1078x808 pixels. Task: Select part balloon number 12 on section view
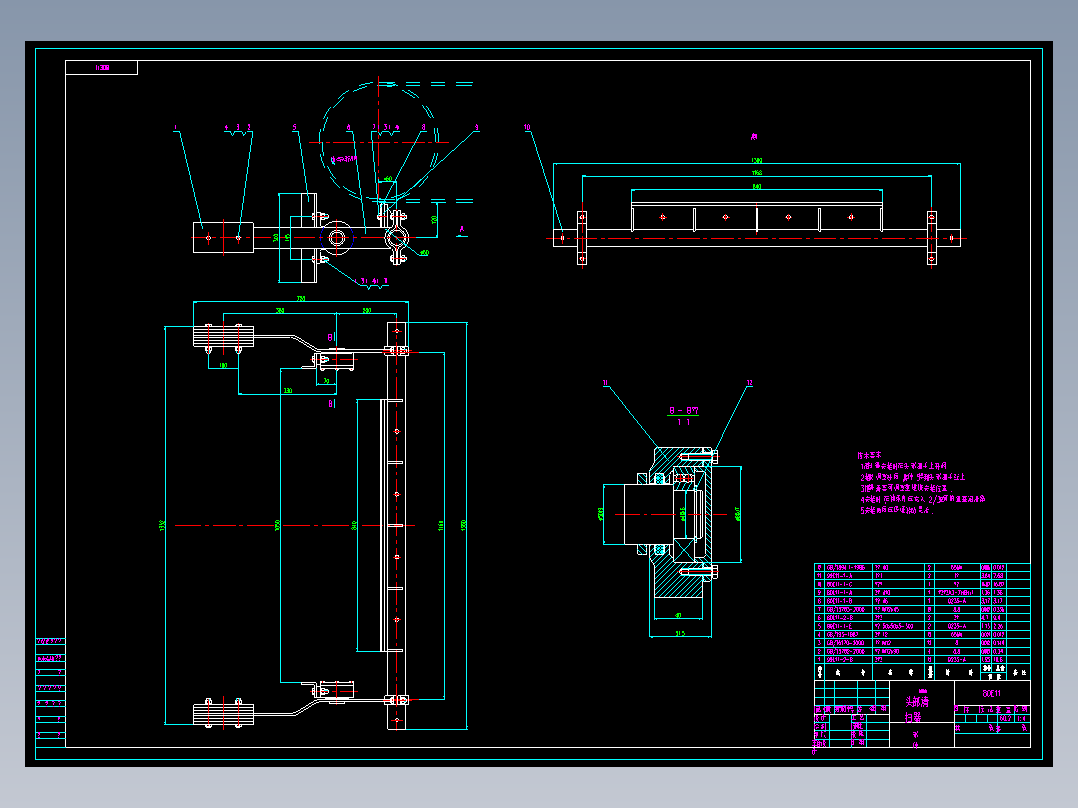coord(749,383)
